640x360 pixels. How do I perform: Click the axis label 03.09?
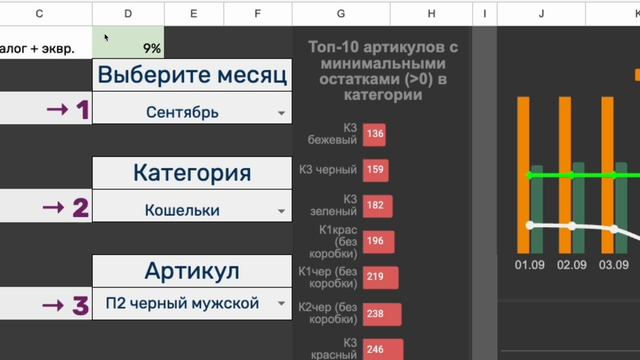(x=614, y=265)
